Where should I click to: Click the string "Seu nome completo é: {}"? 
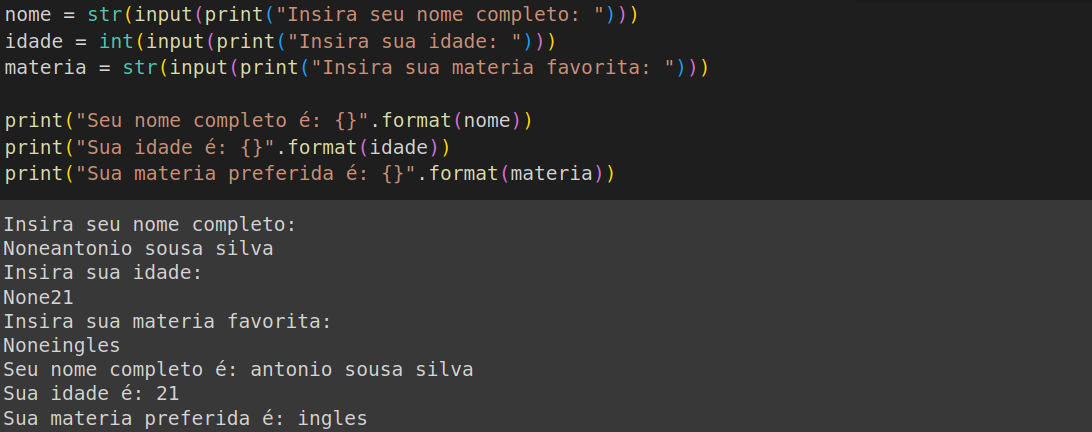221,121
